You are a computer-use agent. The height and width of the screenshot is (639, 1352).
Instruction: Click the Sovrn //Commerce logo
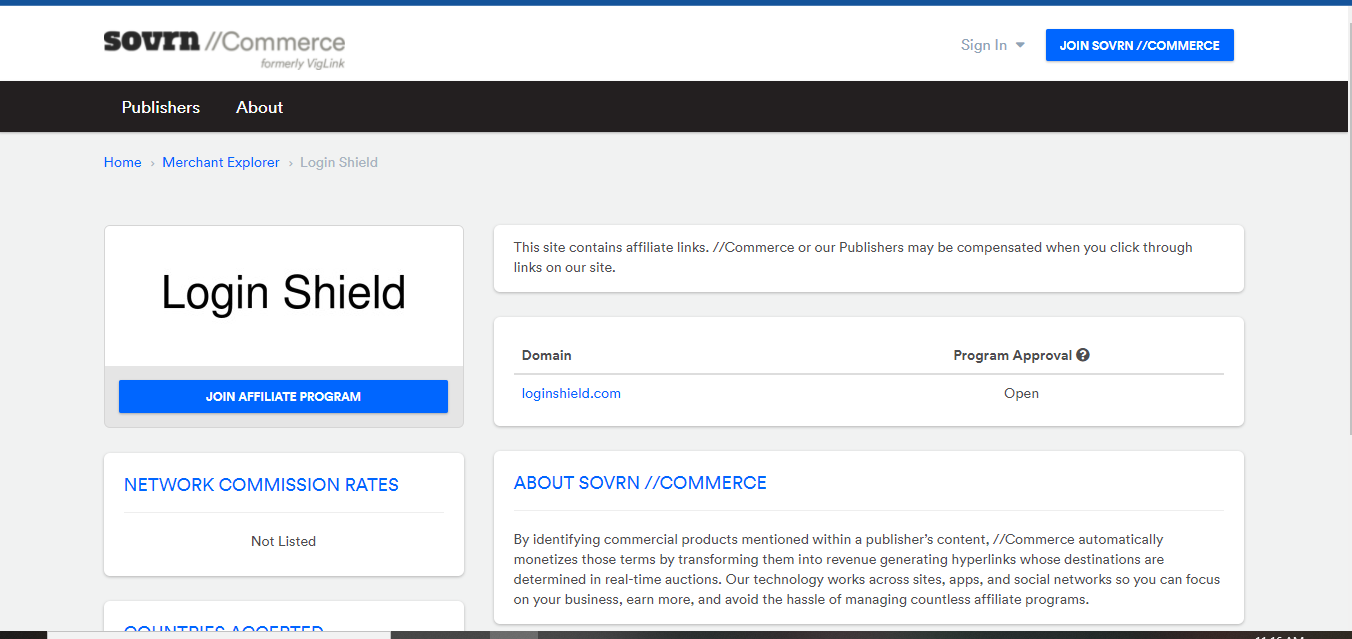(x=224, y=49)
